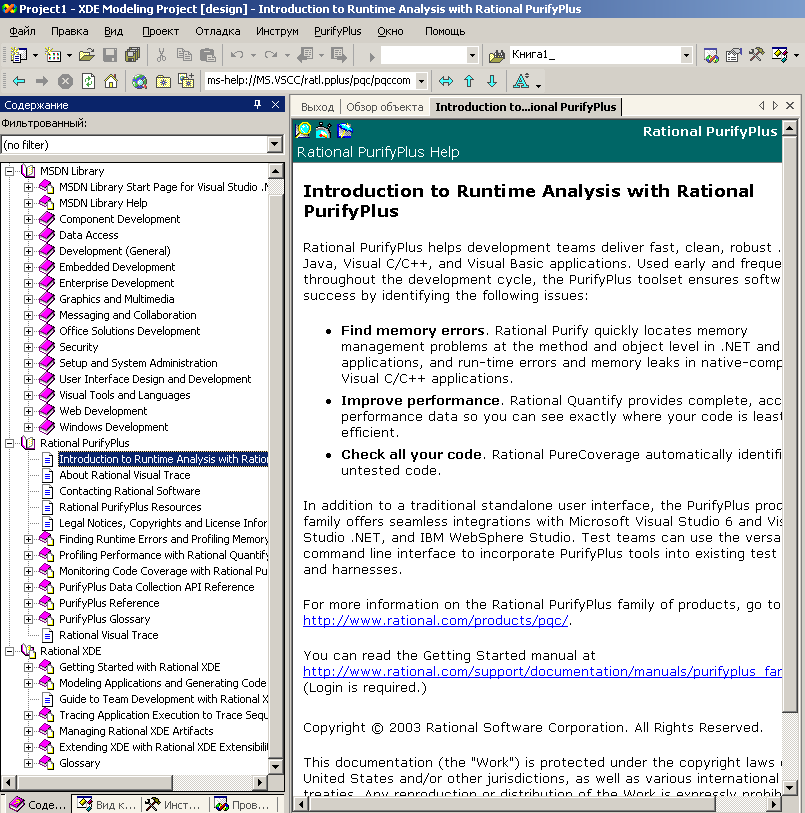Select Contacting Rational Software topic
The image size is (805, 813).
(x=130, y=491)
